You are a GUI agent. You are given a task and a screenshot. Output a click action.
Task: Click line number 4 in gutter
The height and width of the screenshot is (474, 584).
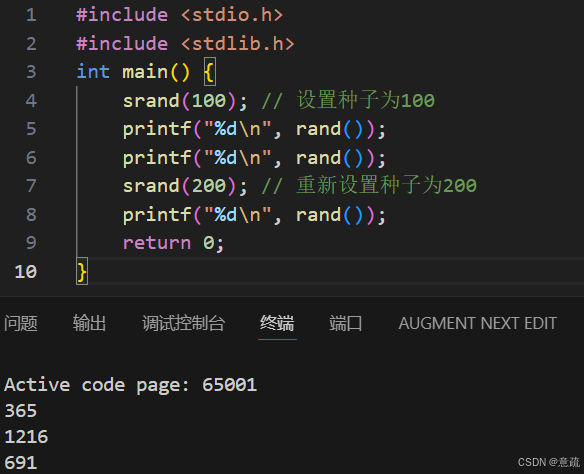31,101
